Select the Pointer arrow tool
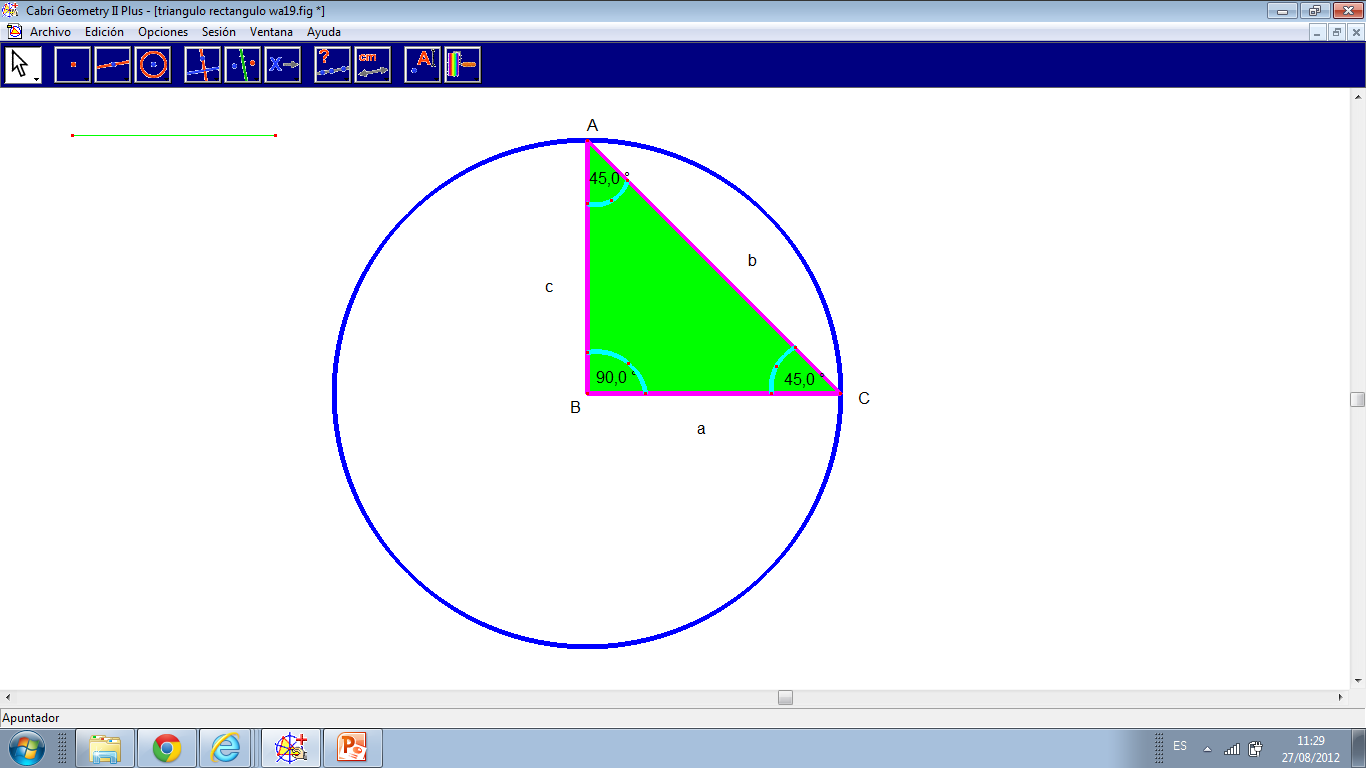Viewport: 1366px width, 768px height. coord(23,65)
